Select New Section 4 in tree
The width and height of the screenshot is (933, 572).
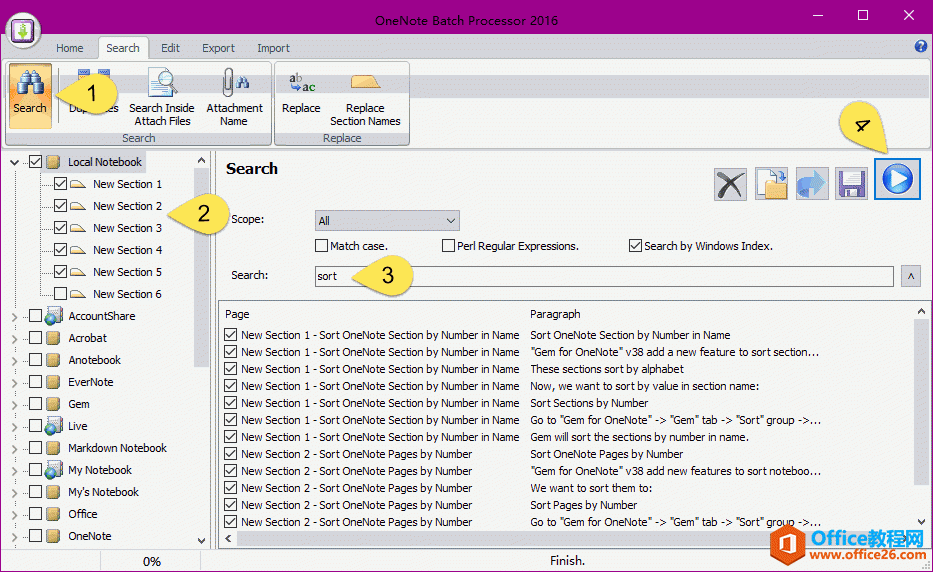(x=127, y=250)
